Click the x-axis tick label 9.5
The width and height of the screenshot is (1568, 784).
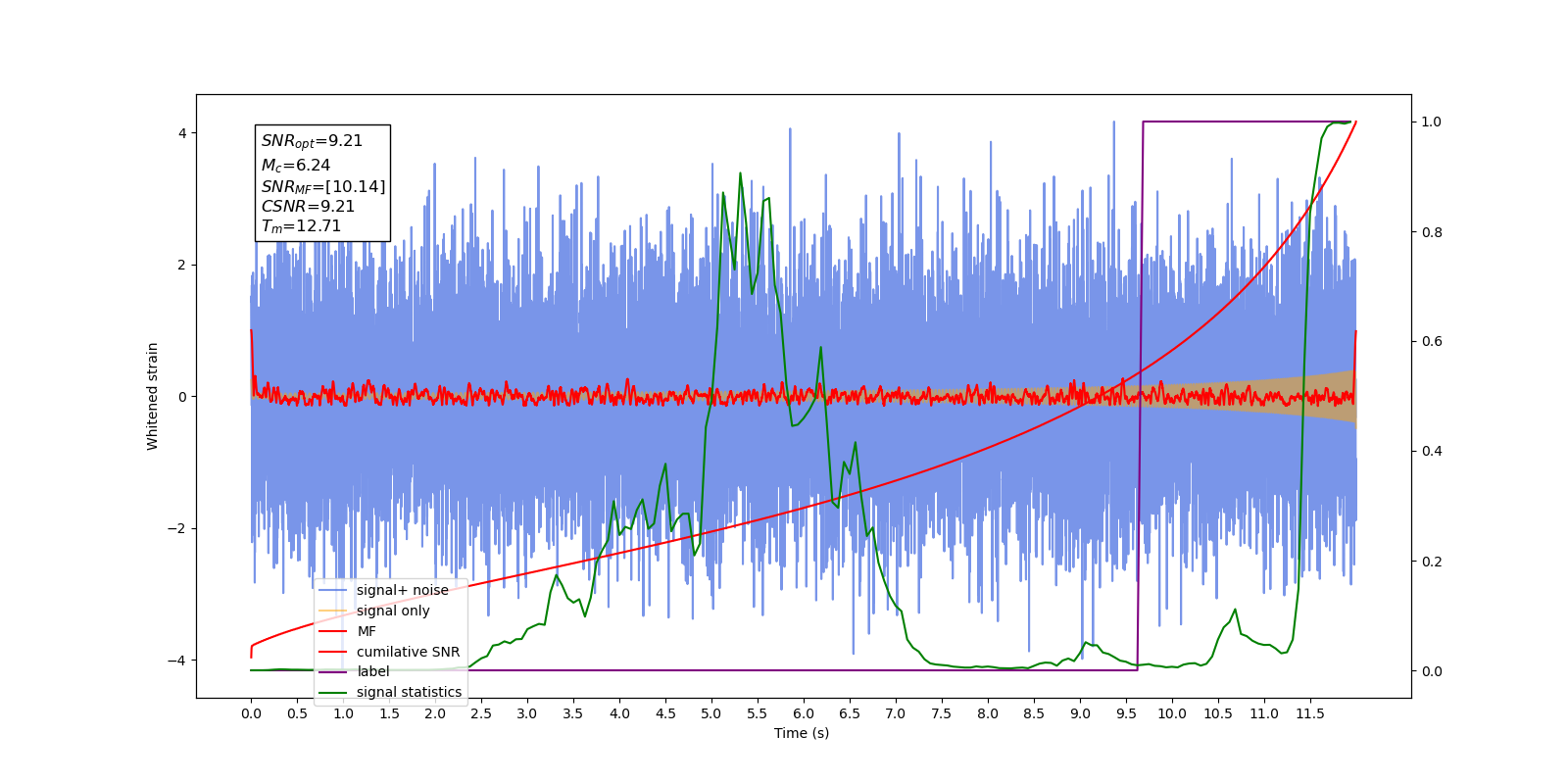point(1126,713)
